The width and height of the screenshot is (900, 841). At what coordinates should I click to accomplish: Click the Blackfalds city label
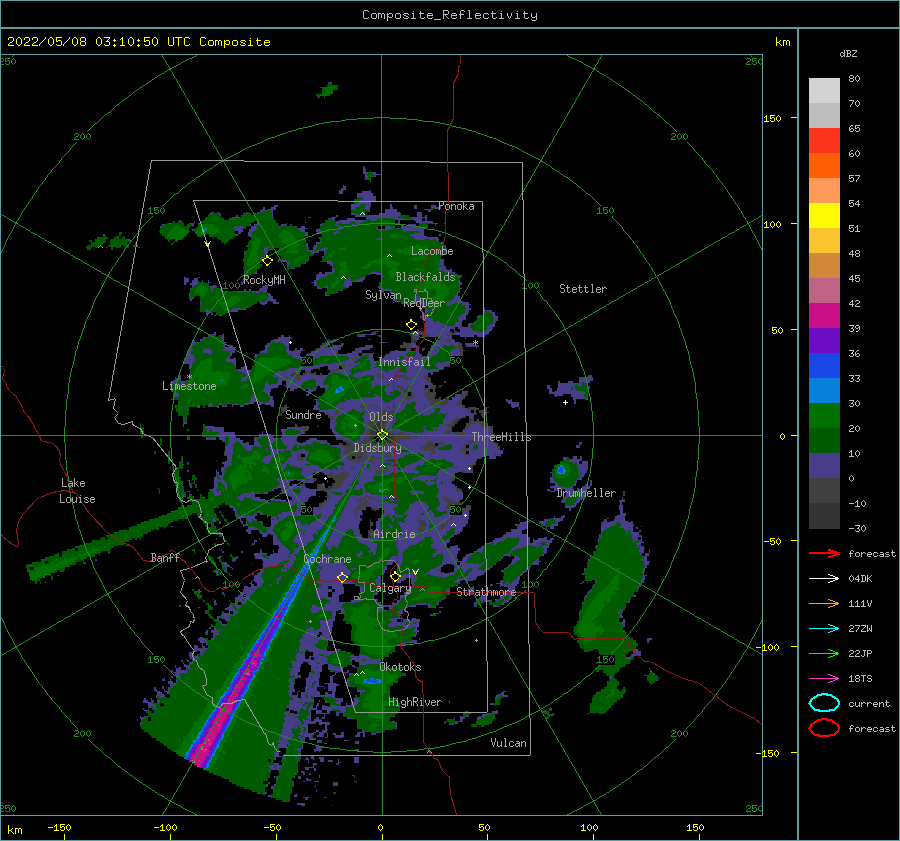(425, 277)
